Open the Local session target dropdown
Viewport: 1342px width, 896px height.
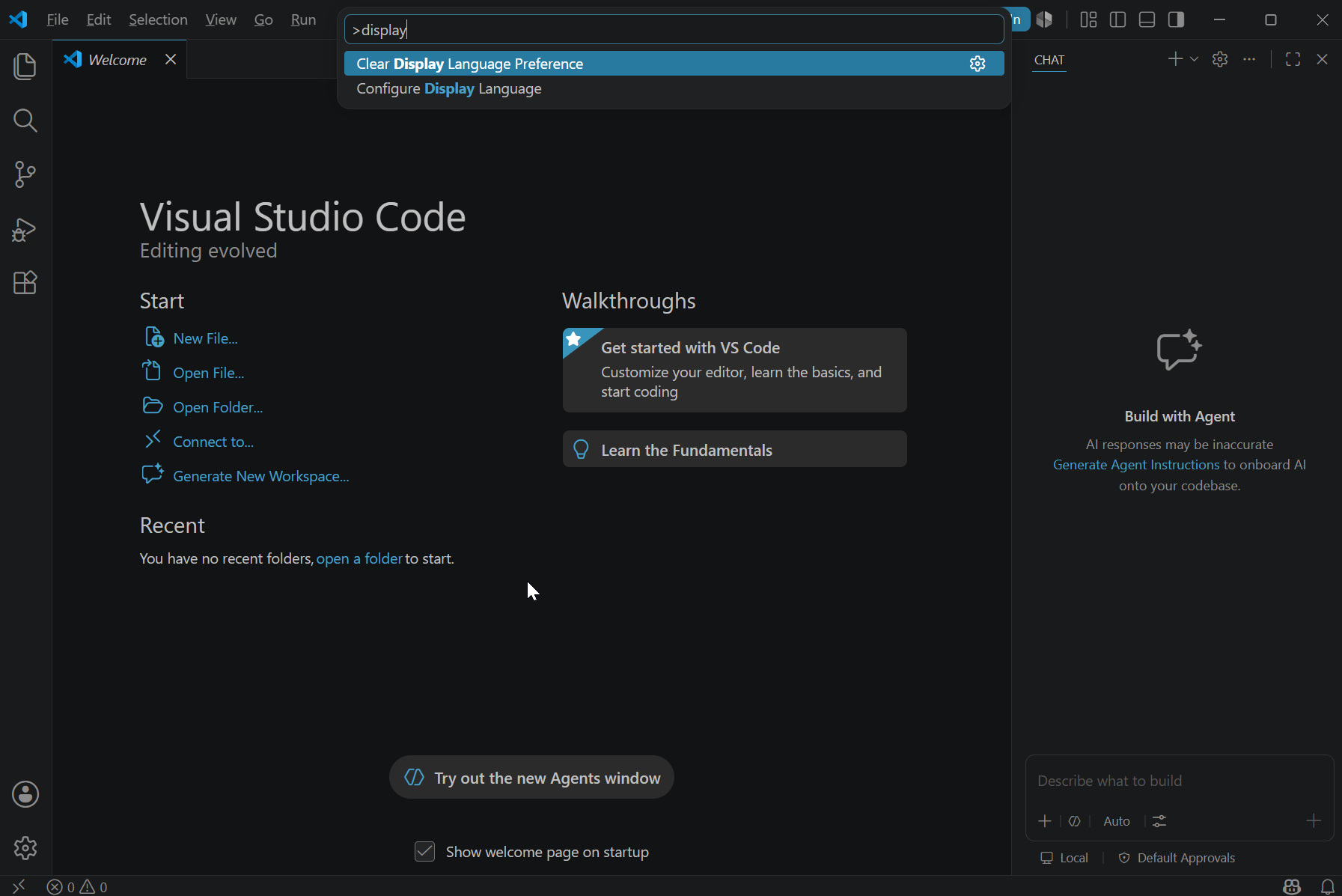click(x=1064, y=858)
